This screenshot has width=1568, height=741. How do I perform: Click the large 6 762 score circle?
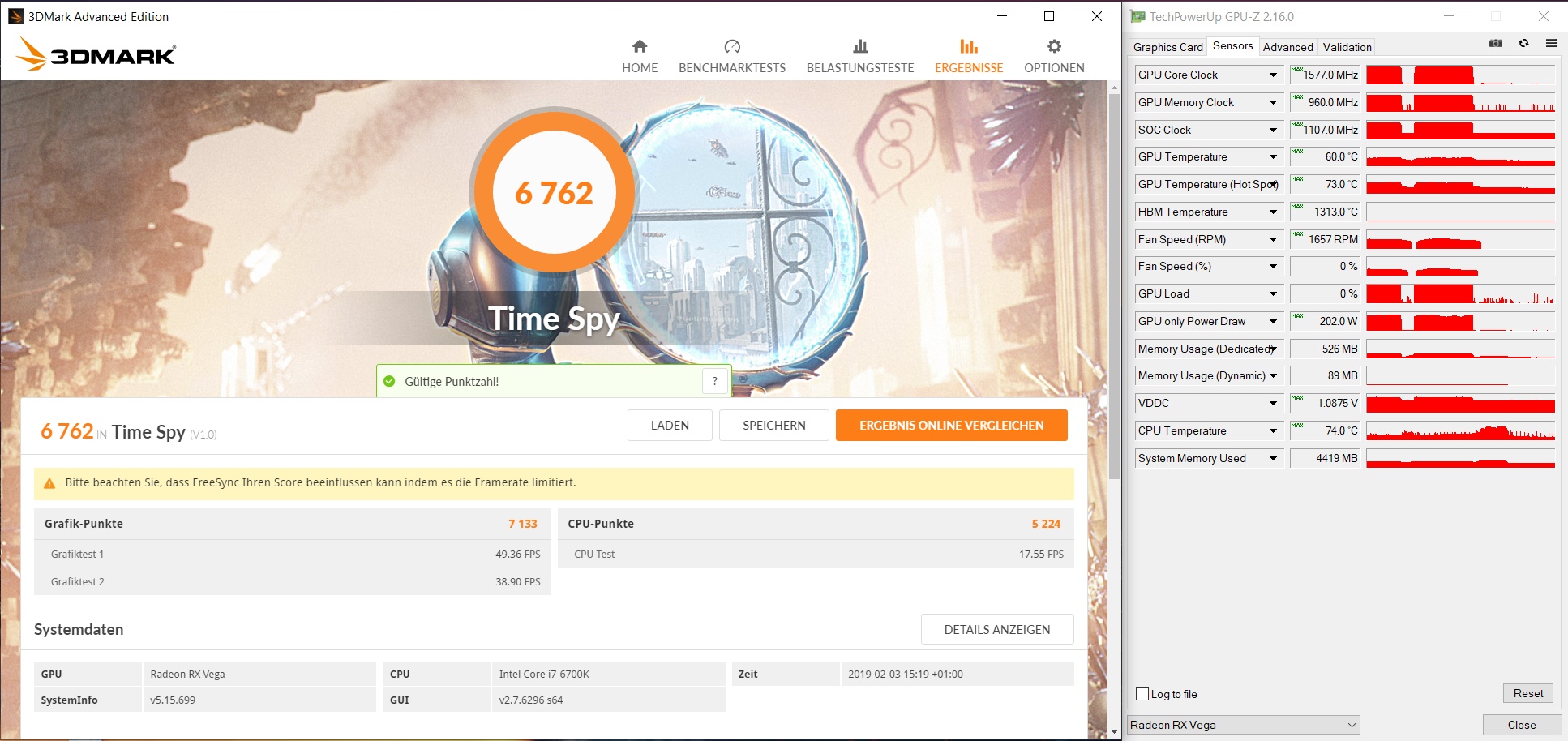click(555, 193)
